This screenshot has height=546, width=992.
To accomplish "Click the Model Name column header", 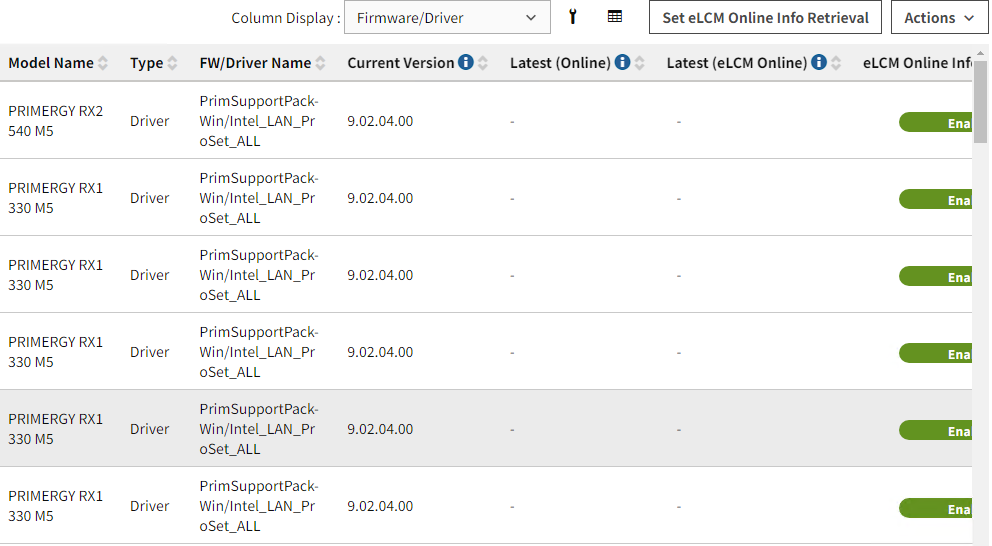I will [51, 63].
